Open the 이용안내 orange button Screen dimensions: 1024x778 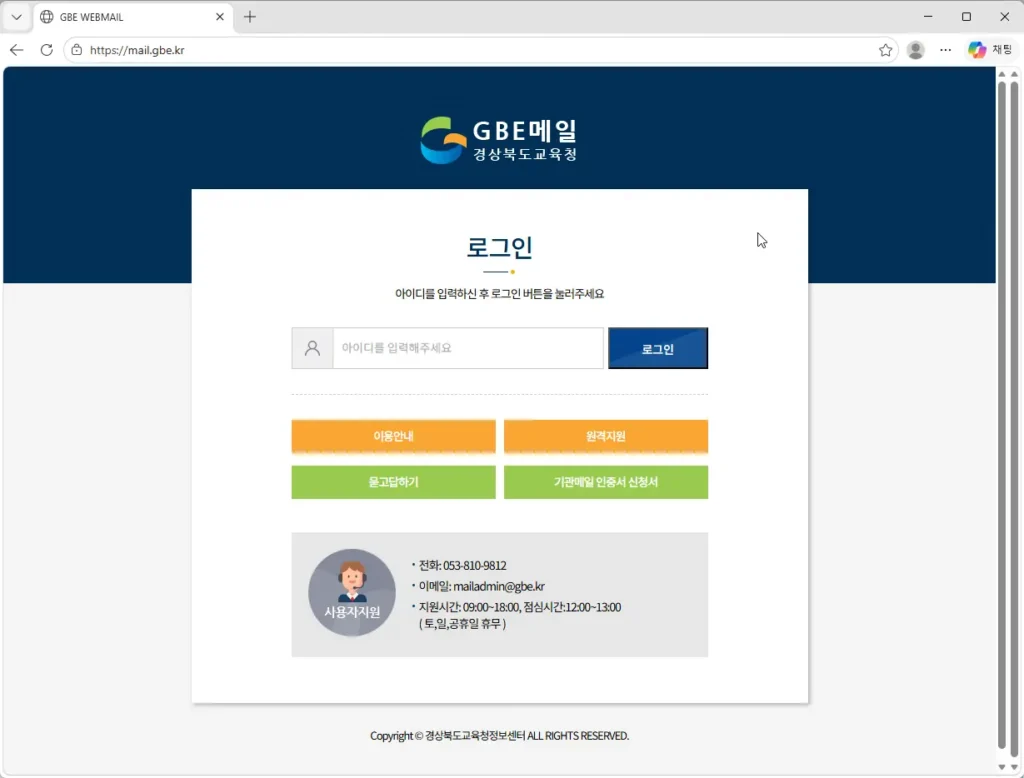pos(393,436)
